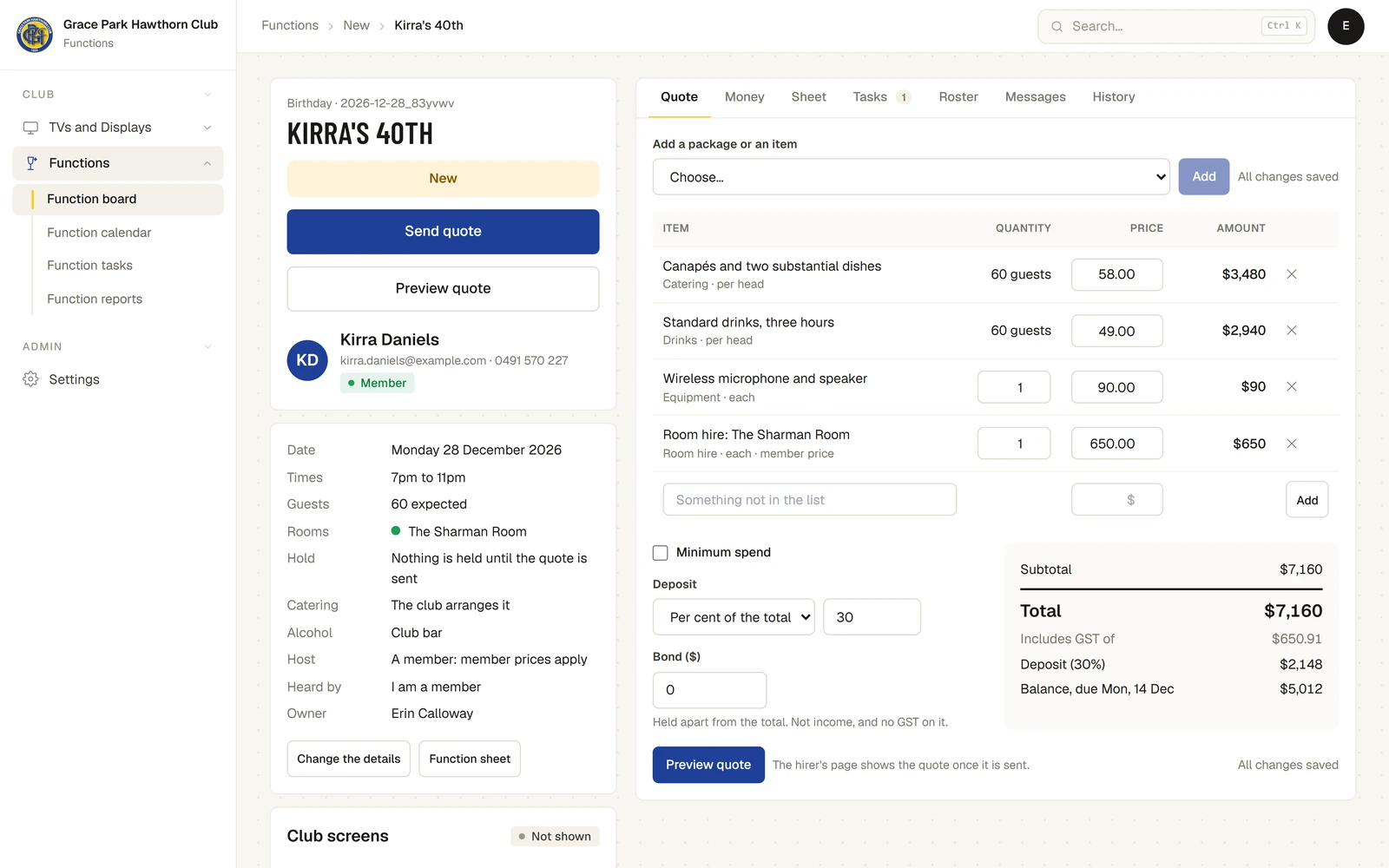Open Settings via the gear icon

pyautogui.click(x=30, y=379)
